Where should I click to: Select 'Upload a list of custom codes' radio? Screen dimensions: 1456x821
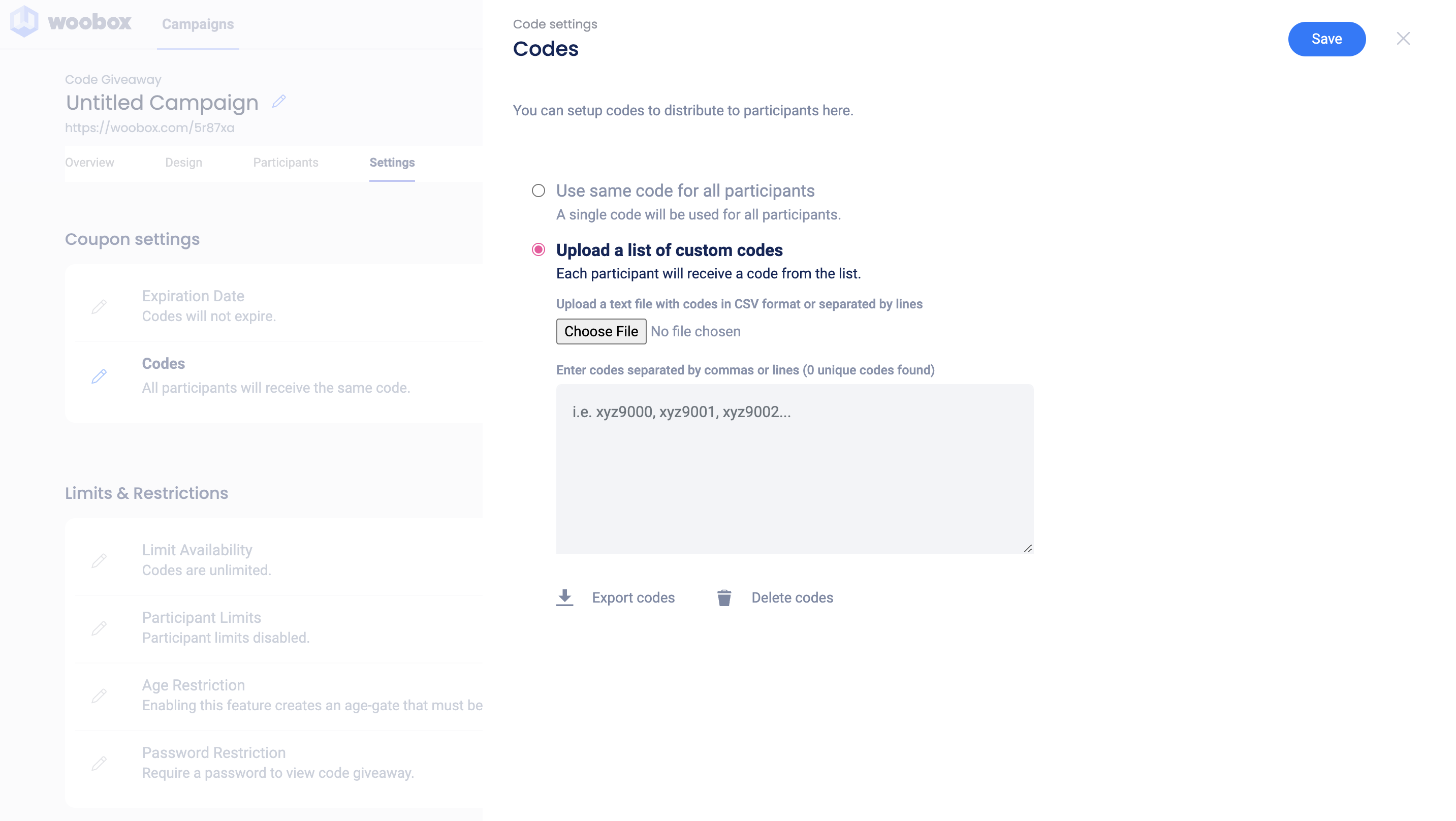click(x=538, y=250)
